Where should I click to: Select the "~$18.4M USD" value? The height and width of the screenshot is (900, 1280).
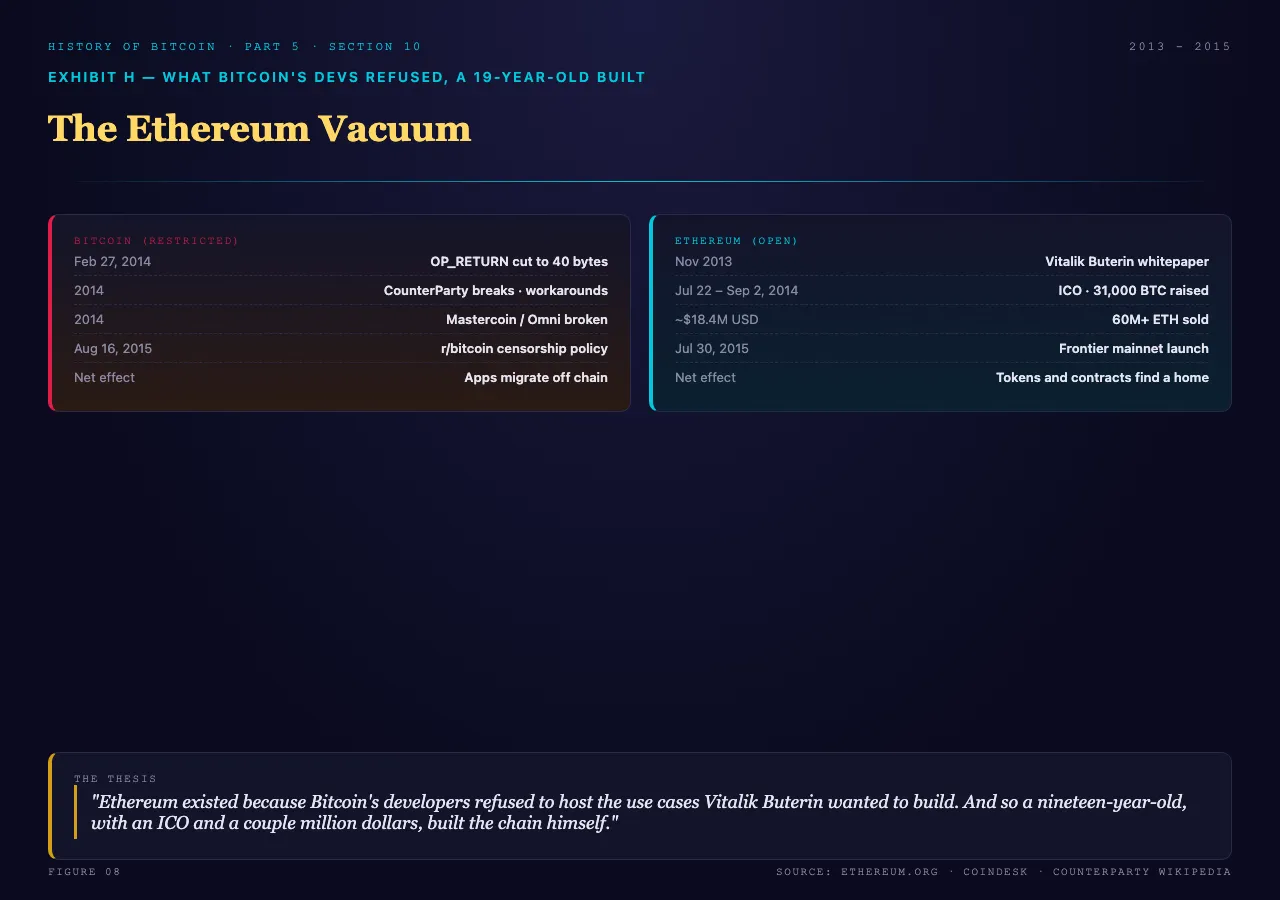[x=717, y=320]
